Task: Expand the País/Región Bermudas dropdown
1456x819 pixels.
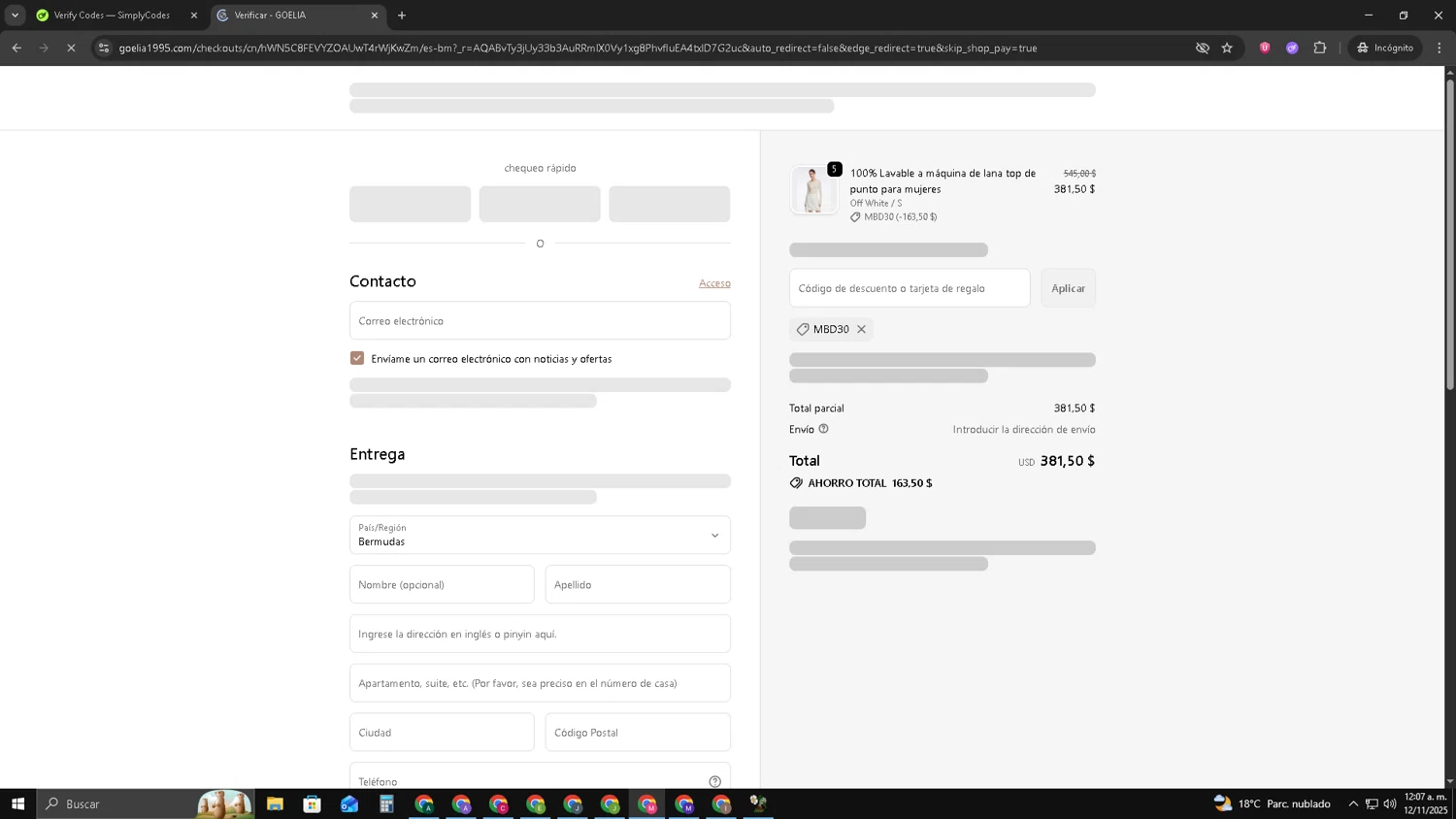Action: pyautogui.click(x=540, y=535)
